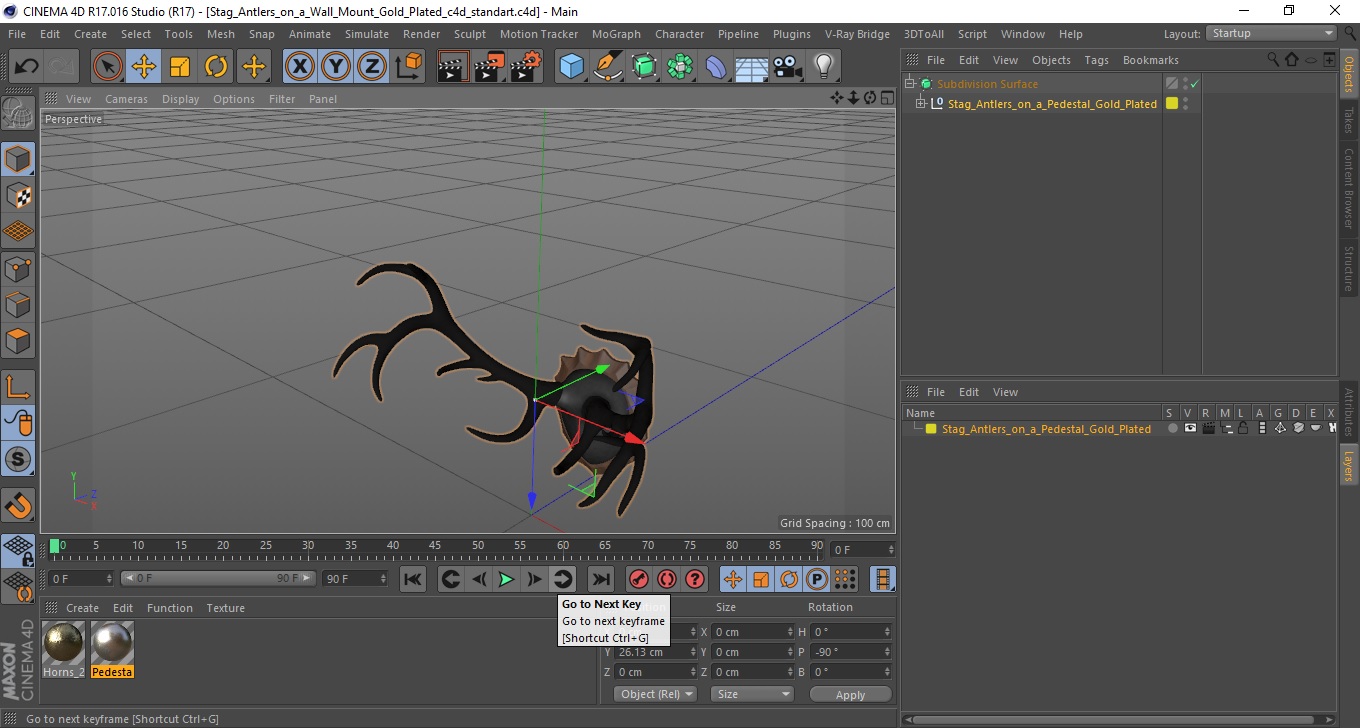Select the Move tool in top toolbar

point(144,67)
